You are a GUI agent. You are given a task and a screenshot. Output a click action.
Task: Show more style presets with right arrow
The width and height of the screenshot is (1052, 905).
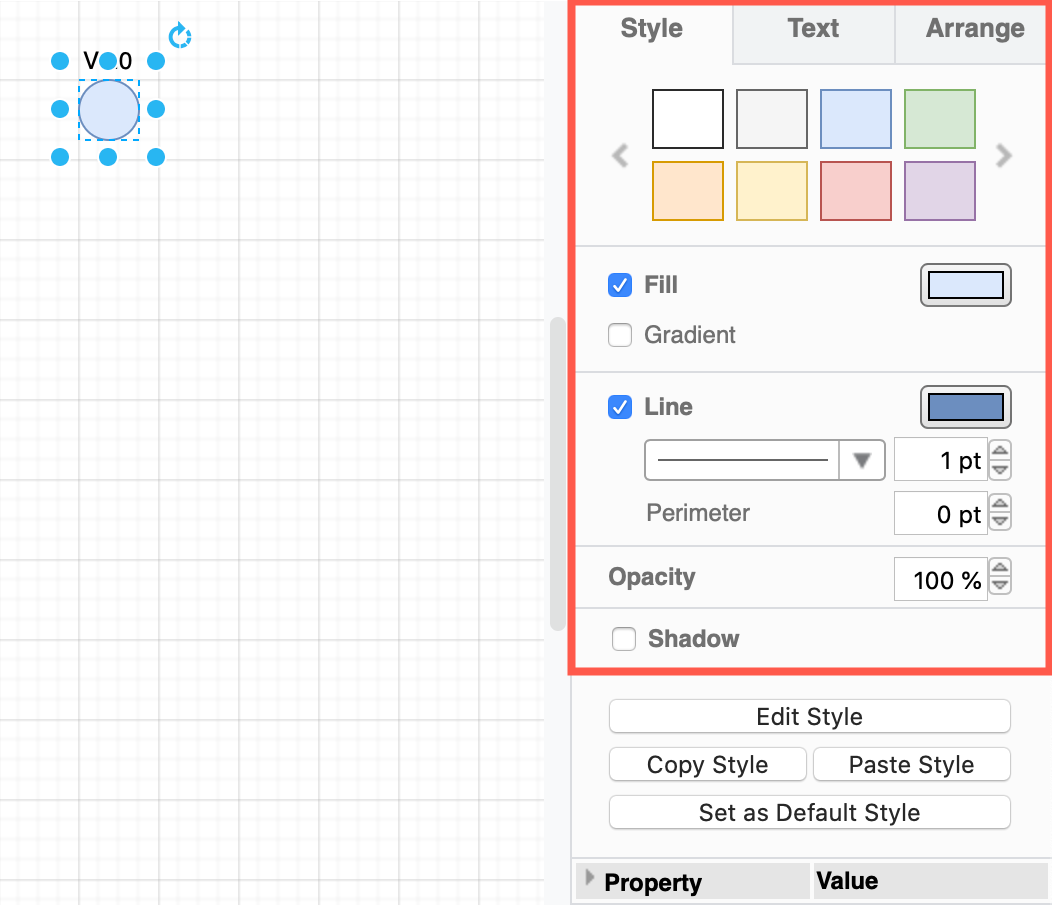tap(1002, 155)
